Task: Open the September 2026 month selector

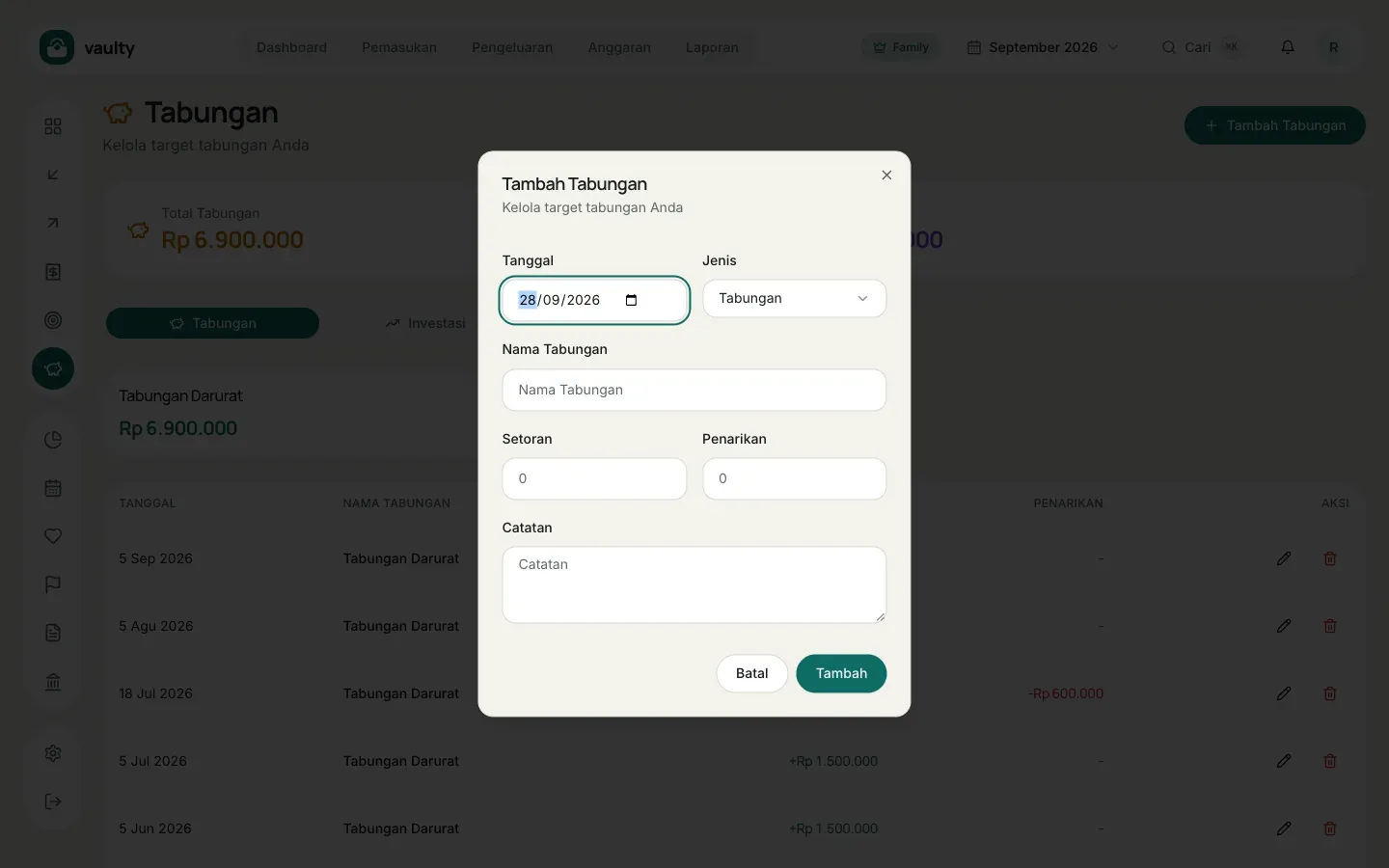Action: 1043,47
